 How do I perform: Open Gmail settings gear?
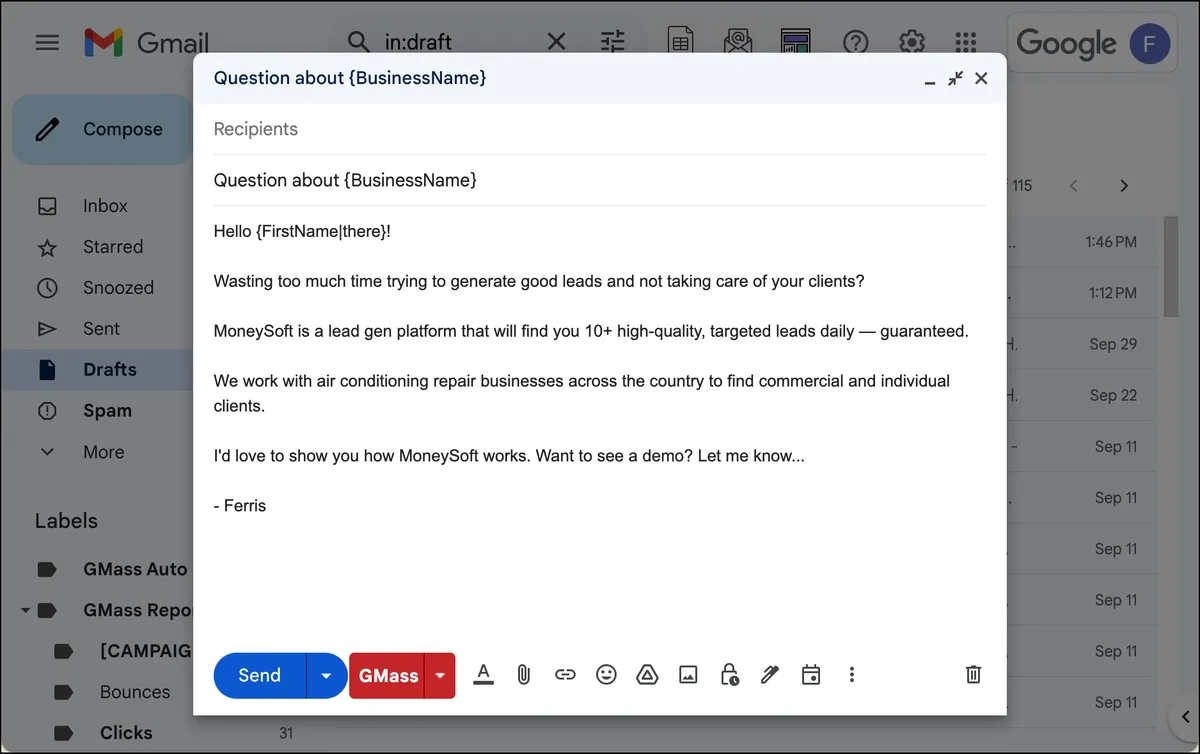tap(911, 42)
